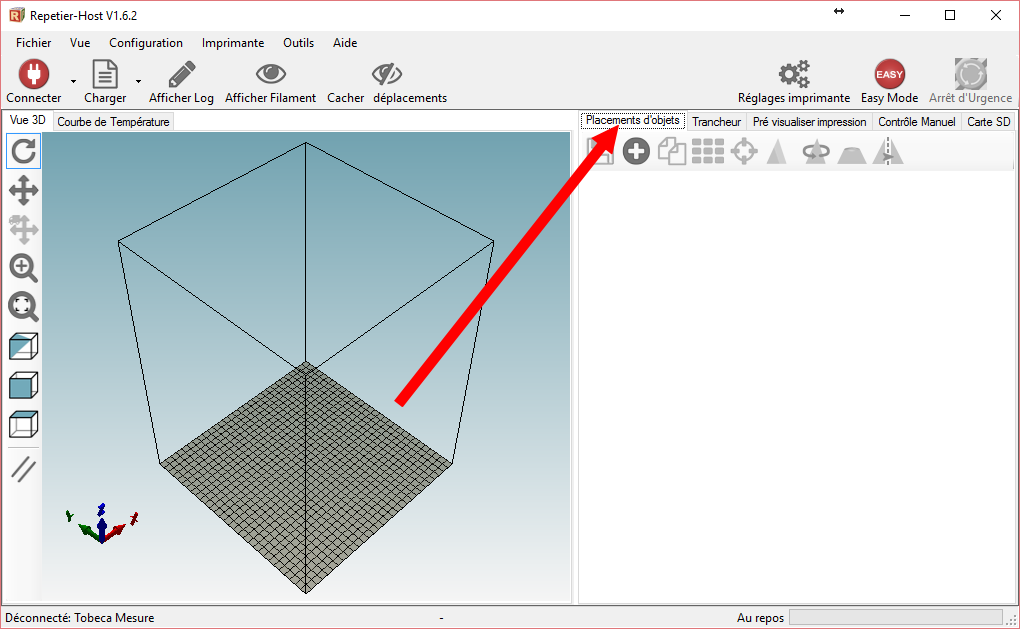Toggle Cacher déplacements crossed-eye icon
1020x629 pixels.
pyautogui.click(x=386, y=75)
